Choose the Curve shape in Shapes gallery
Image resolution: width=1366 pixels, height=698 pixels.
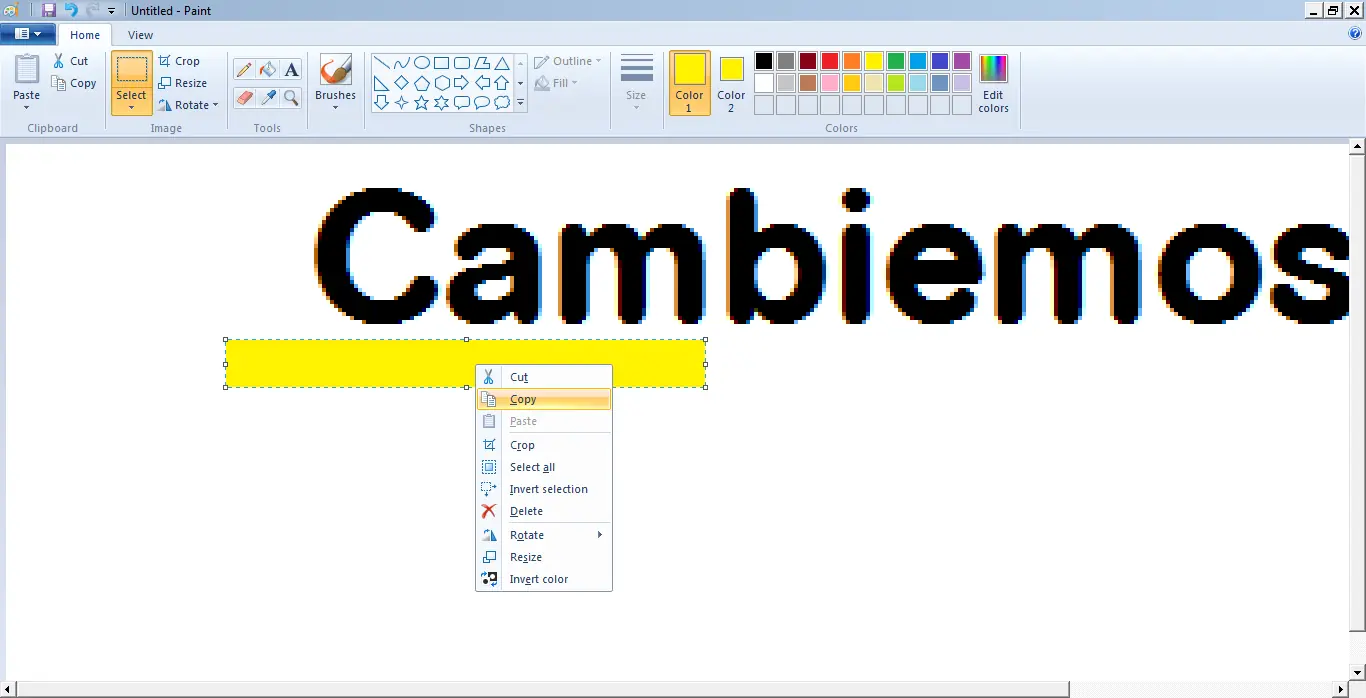tap(401, 63)
